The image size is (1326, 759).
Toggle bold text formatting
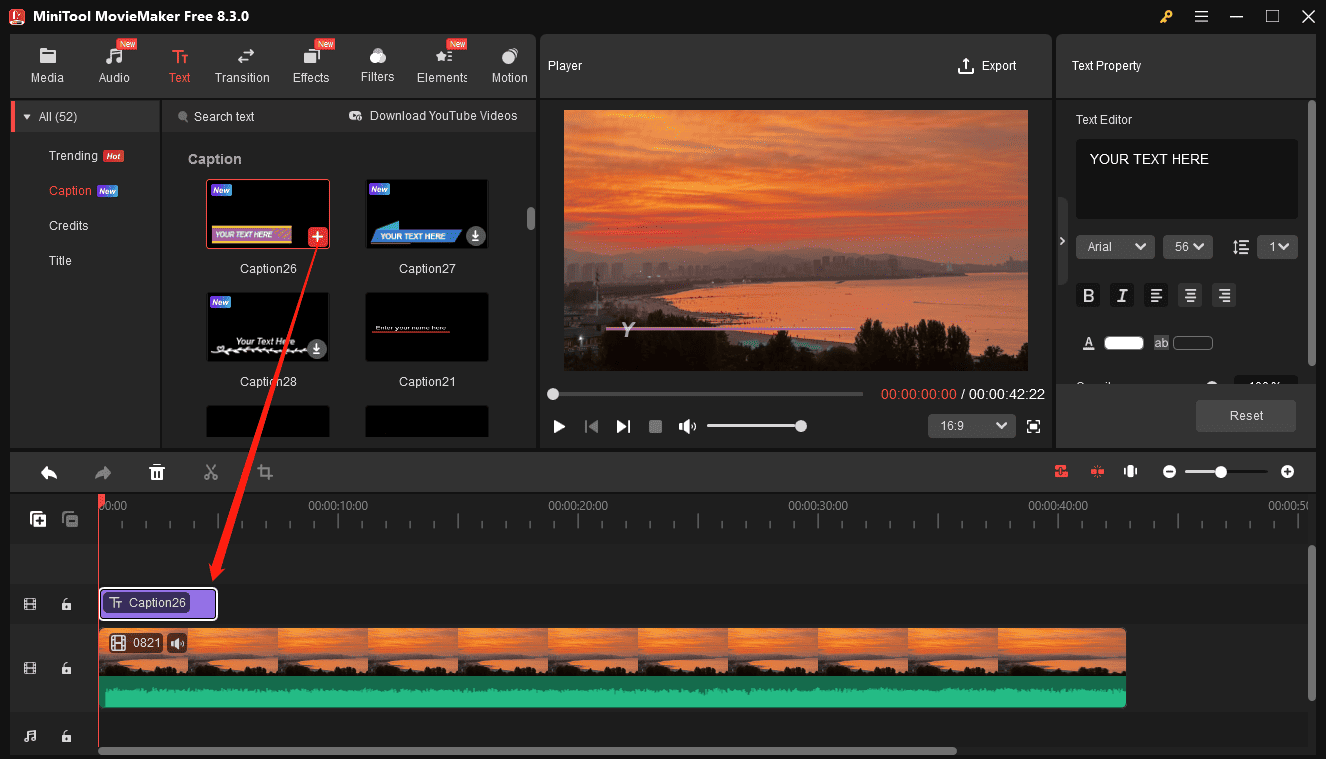pos(1089,295)
